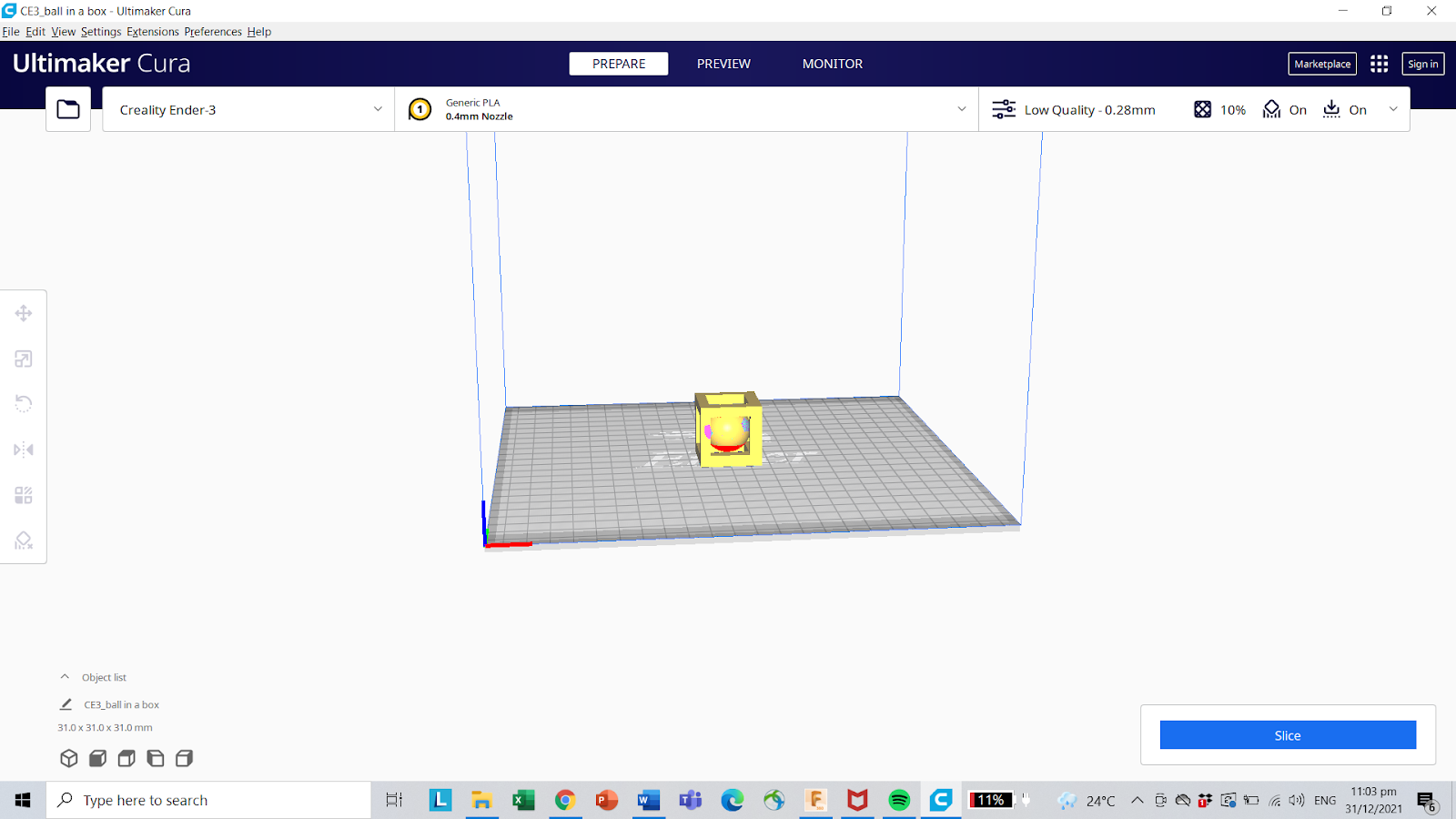Switch to the MONITOR stage tab

tap(833, 64)
